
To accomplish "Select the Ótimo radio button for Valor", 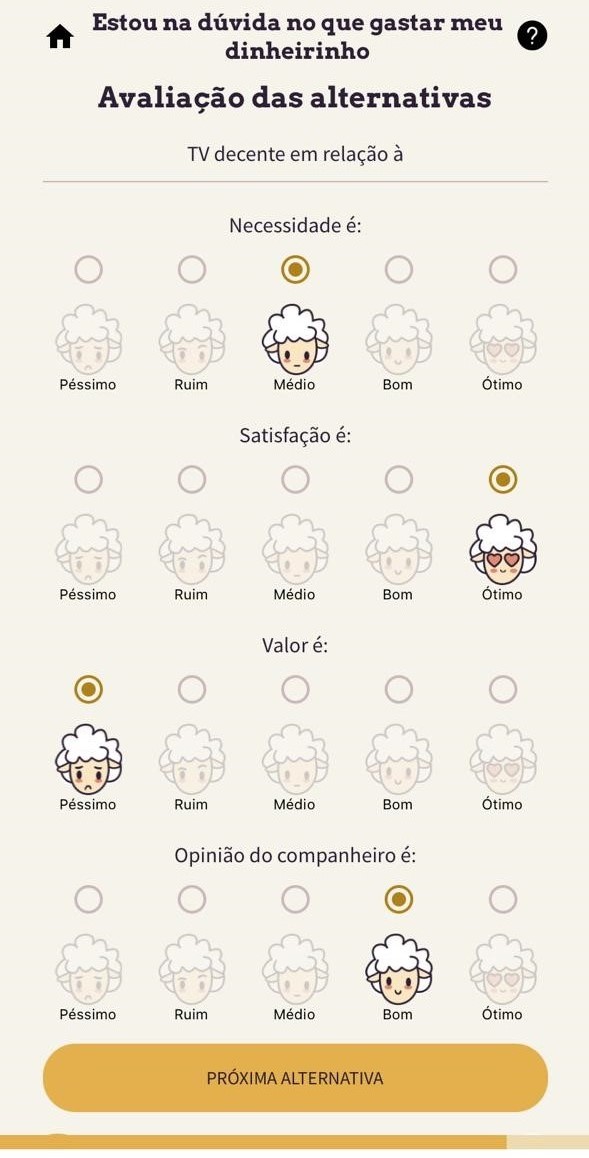I will pyautogui.click(x=503, y=689).
